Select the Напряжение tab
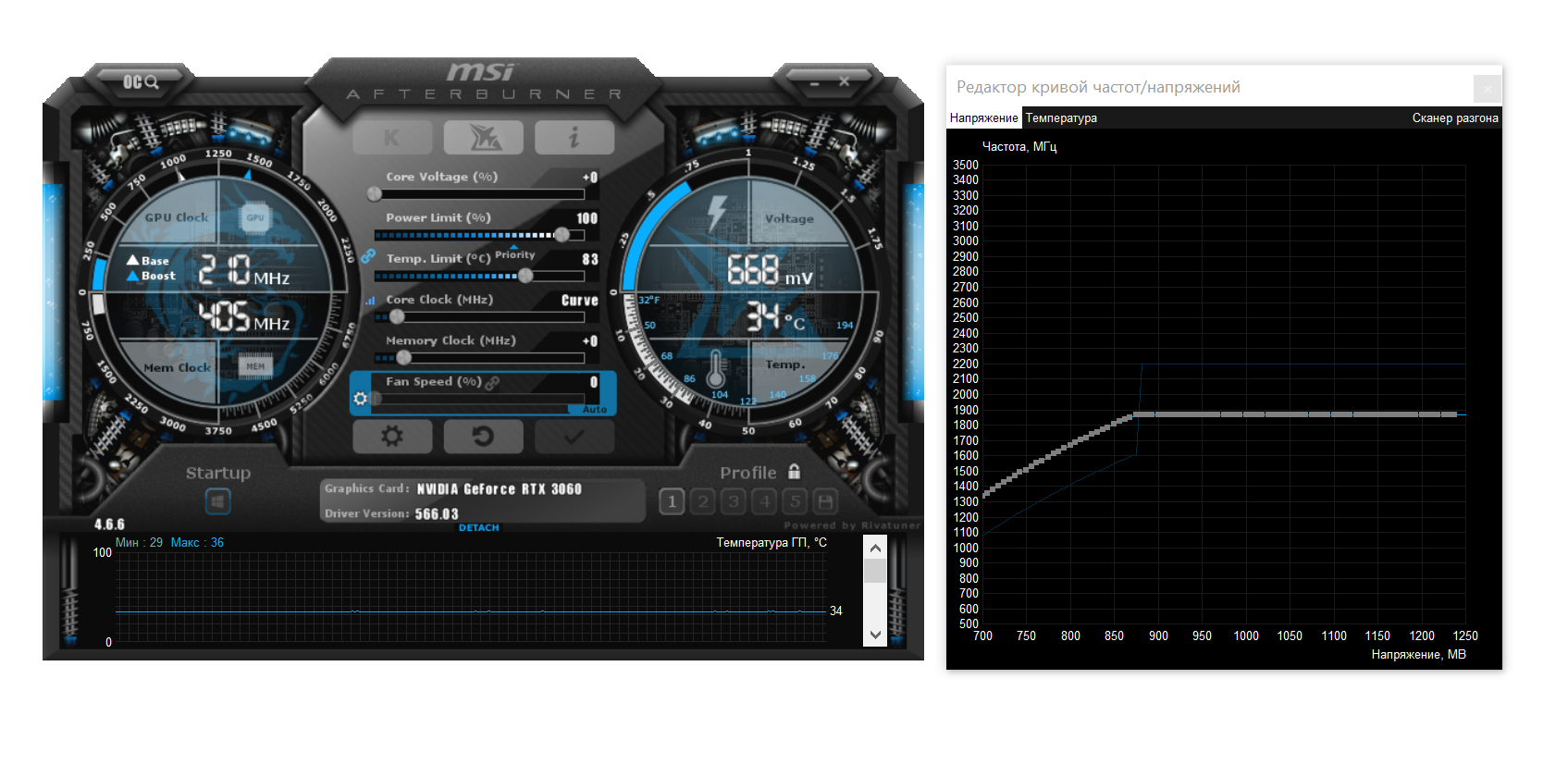Viewport: 1568px width, 765px height. point(983,117)
